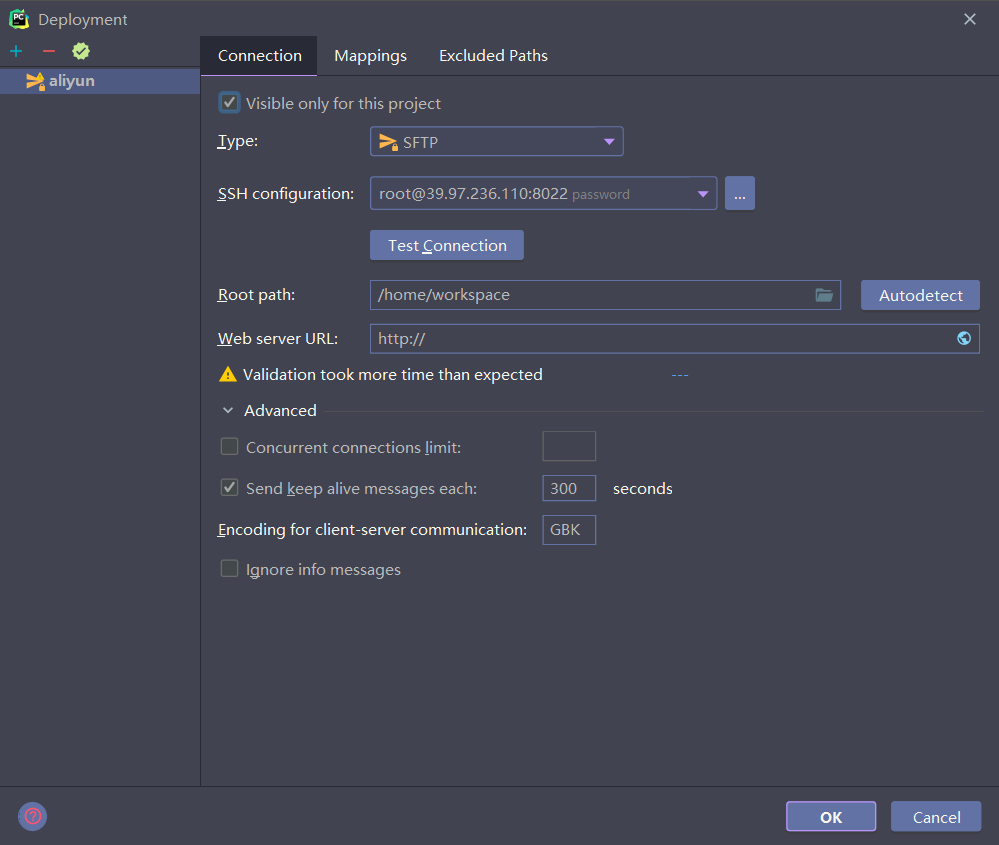
Task: Click the SSH configuration label
Action: [285, 194]
